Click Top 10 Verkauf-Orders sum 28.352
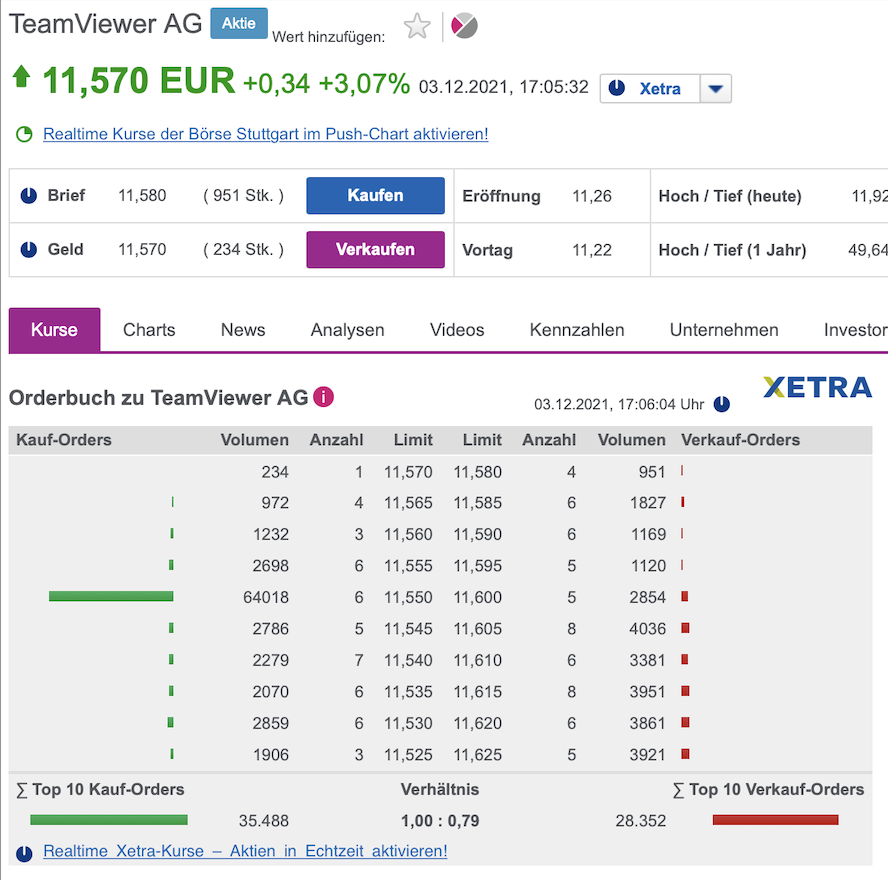Screen dimensions: 888x880 click(x=641, y=821)
